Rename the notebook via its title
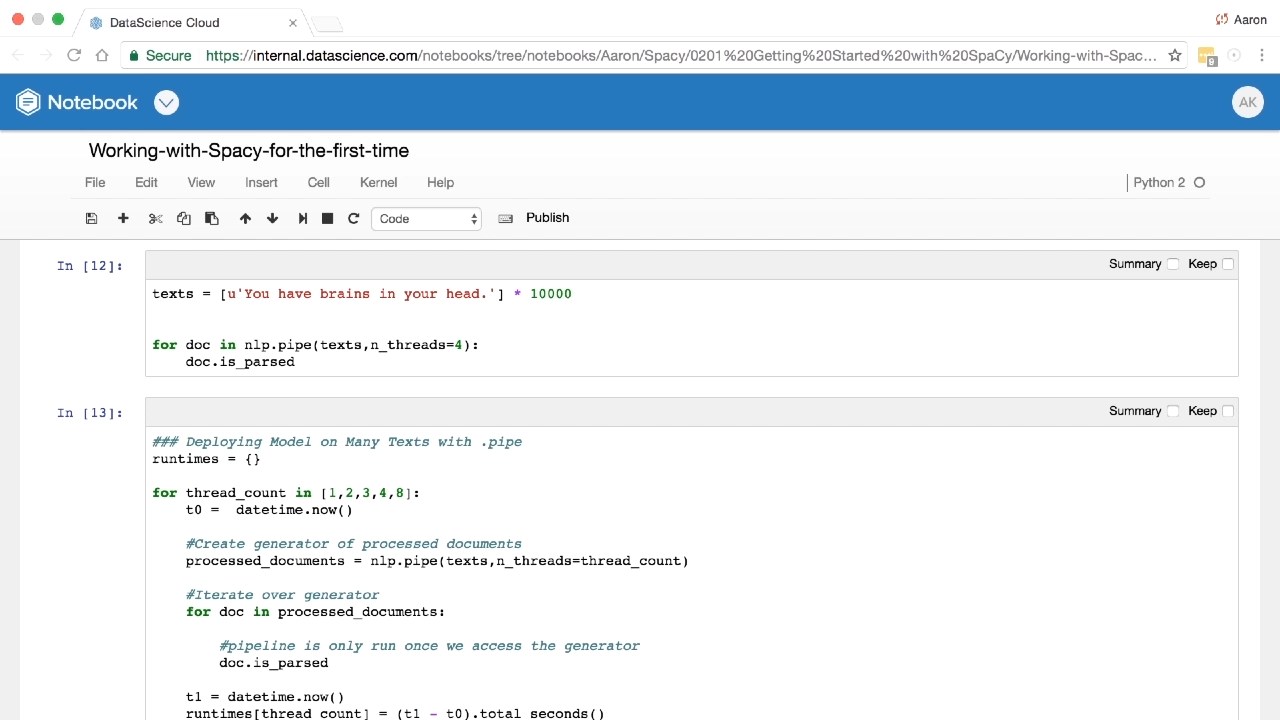Viewport: 1280px width, 720px height. [x=249, y=150]
